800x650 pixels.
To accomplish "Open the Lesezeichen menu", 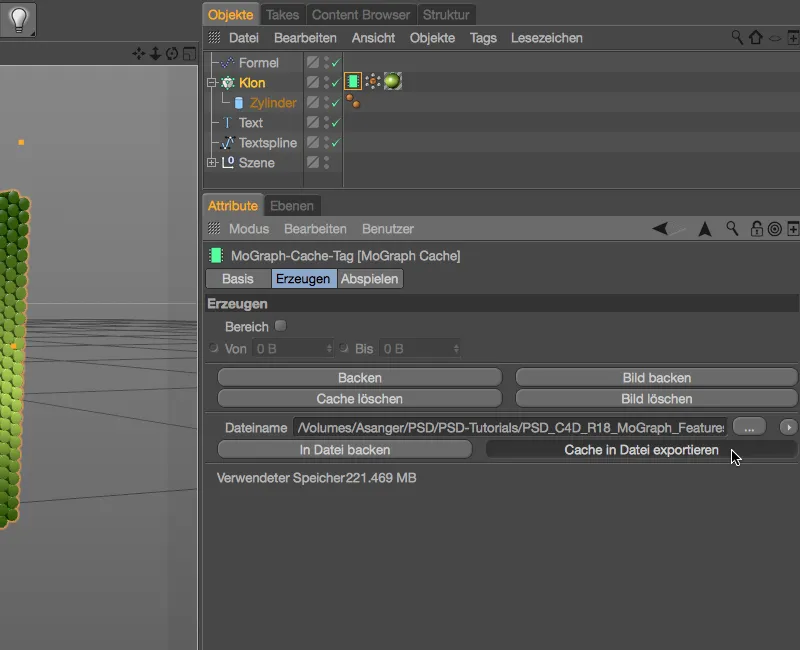I will coord(546,38).
